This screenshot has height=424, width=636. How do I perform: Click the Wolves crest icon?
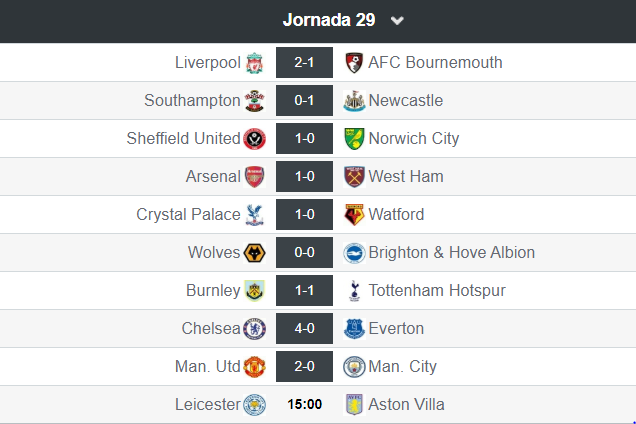[x=254, y=253]
